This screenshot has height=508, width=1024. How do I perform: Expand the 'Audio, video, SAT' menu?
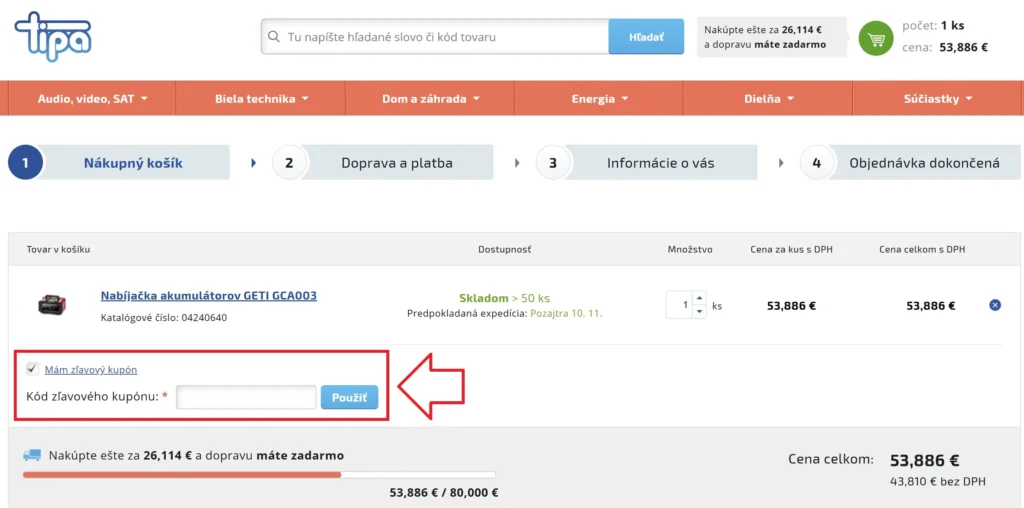pos(92,99)
